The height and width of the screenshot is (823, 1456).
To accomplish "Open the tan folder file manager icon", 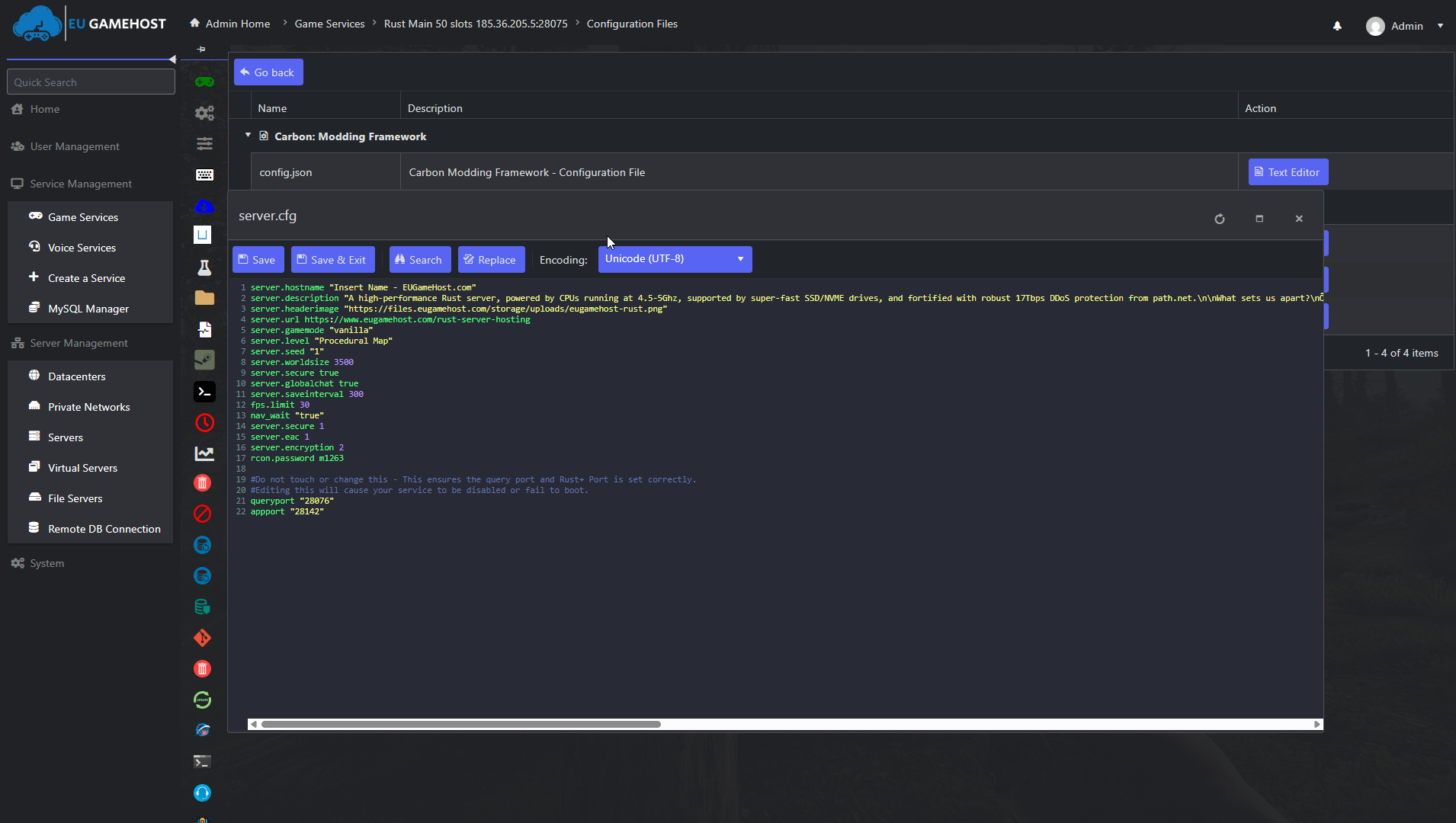I will (x=204, y=298).
